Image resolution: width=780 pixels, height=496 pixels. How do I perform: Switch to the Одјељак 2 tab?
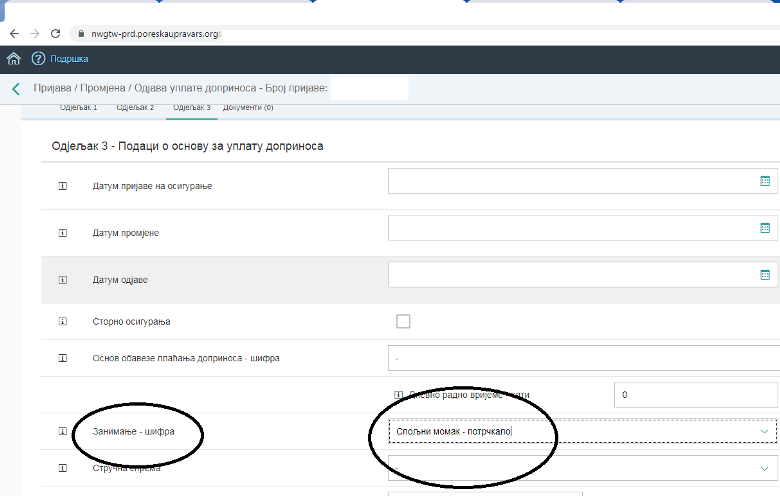(135, 107)
